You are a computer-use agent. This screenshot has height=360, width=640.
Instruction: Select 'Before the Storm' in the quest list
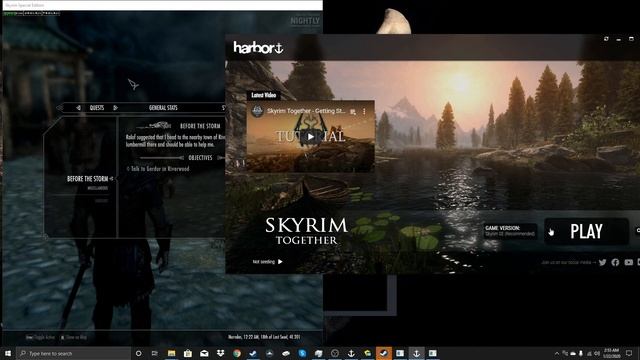pos(87,179)
